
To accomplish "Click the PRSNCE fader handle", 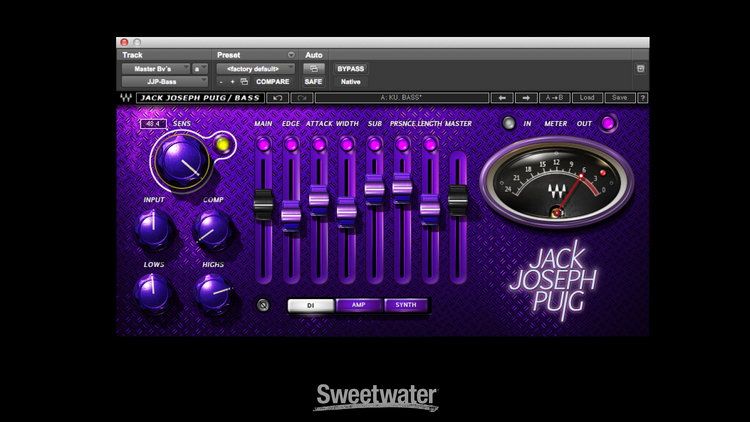I will point(402,188).
